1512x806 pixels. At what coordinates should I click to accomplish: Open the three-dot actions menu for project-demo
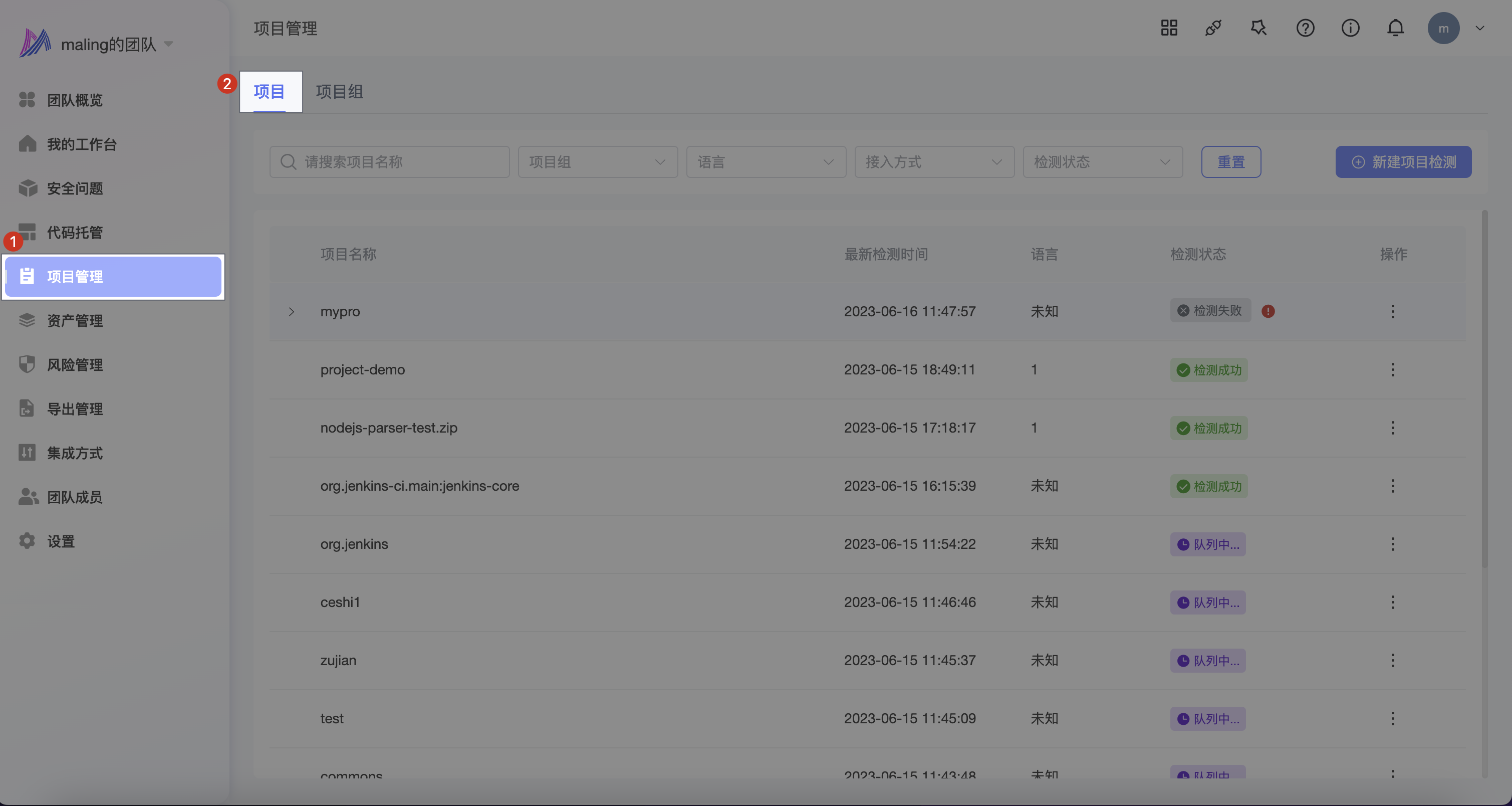[x=1392, y=370]
